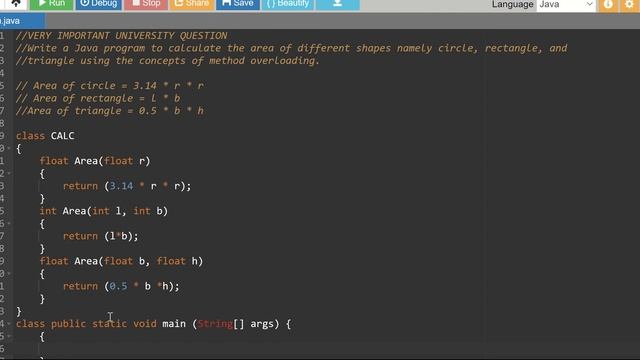640x360 pixels.
Task: Open the Language dropdown showing Java
Action: coord(566,4)
